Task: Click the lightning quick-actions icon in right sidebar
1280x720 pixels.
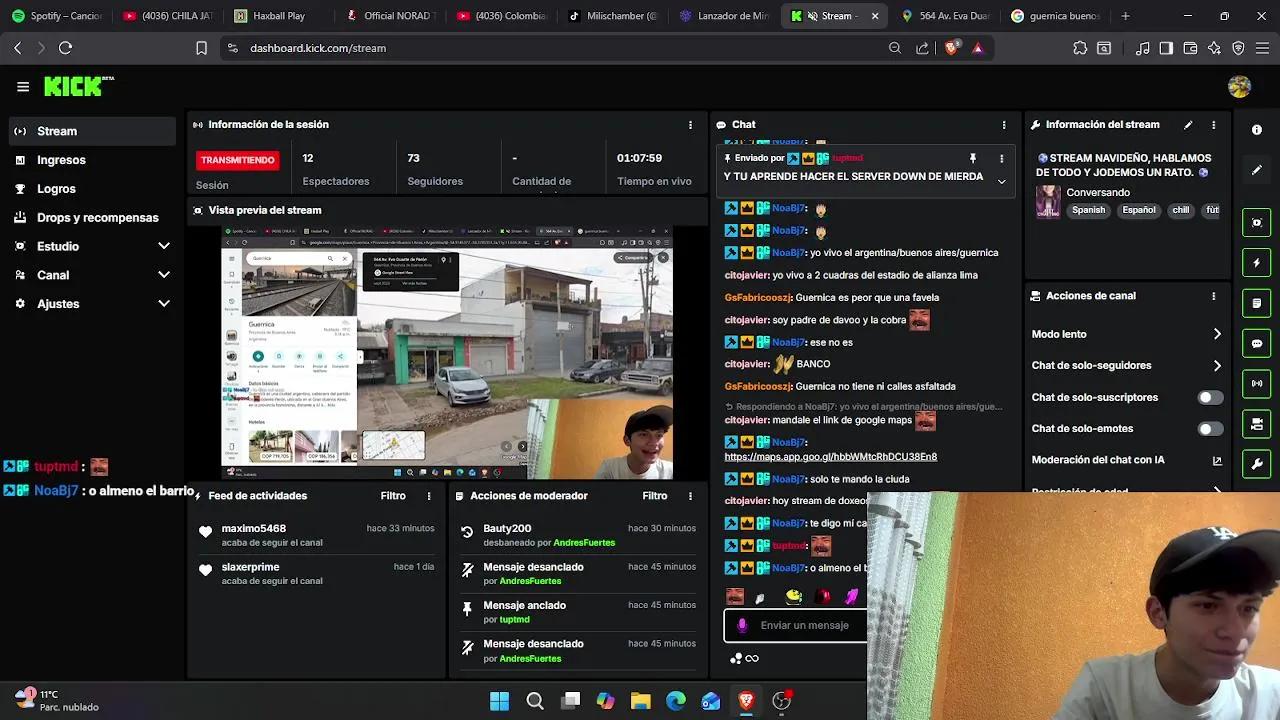Action: pos(1257,262)
